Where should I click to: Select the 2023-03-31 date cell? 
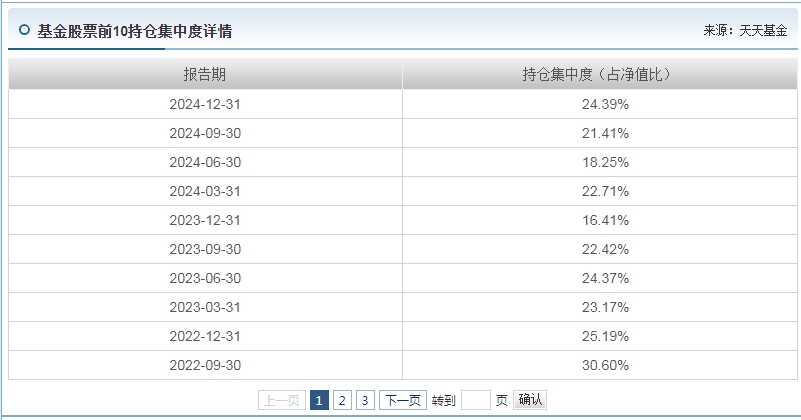(x=205, y=308)
